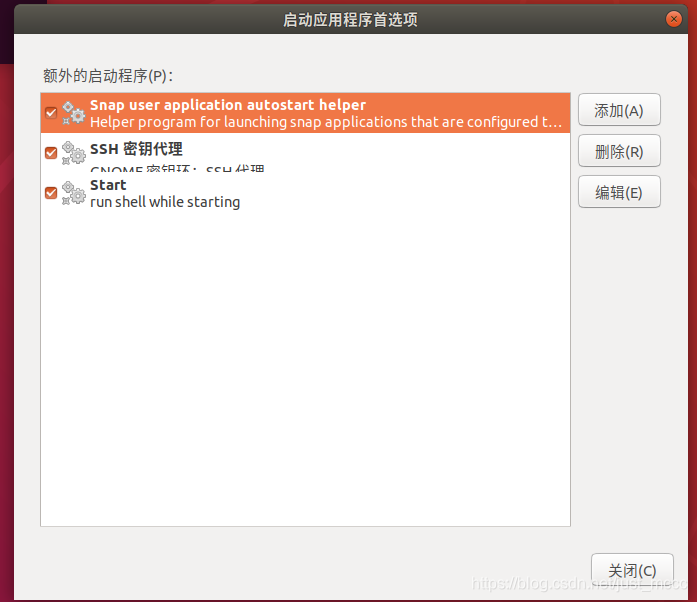Viewport: 697px width, 602px height.
Task: Click the empty area of the programs list
Action: tap(305, 369)
